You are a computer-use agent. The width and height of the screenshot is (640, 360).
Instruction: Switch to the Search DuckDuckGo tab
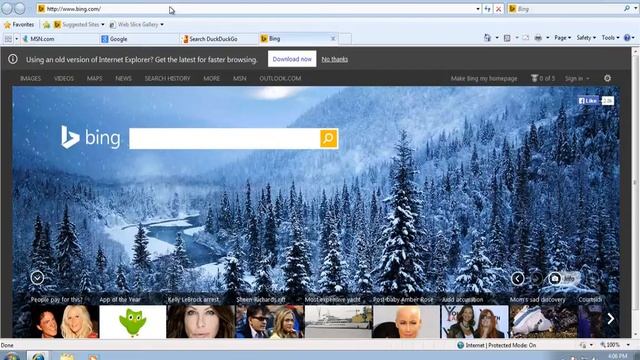coord(218,39)
